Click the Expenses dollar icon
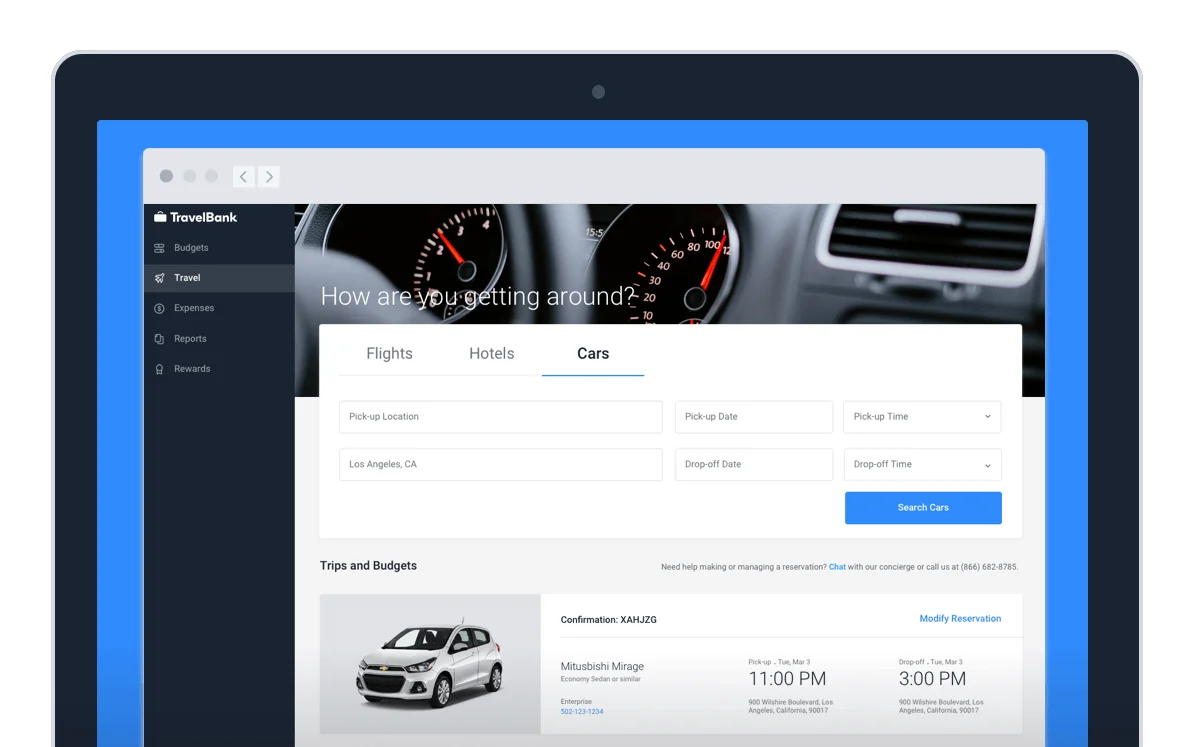The image size is (1200, 747). 159,308
